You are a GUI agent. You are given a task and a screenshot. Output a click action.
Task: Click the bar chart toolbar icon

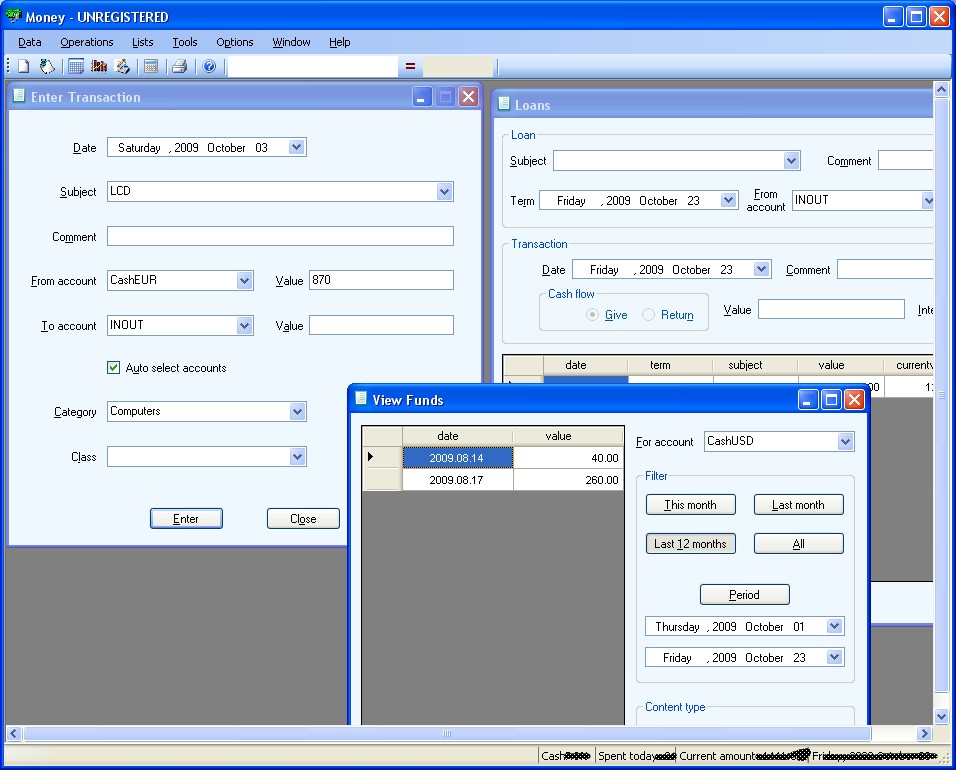click(x=99, y=67)
